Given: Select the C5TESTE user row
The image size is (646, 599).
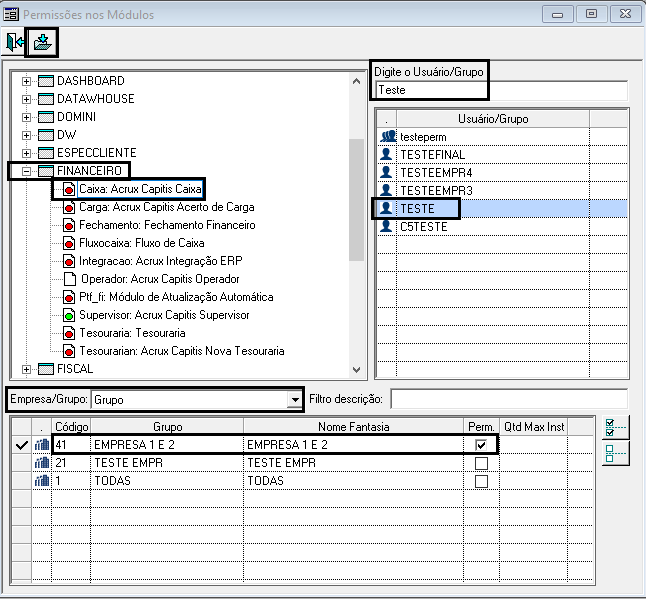Looking at the screenshot, I should [503, 227].
